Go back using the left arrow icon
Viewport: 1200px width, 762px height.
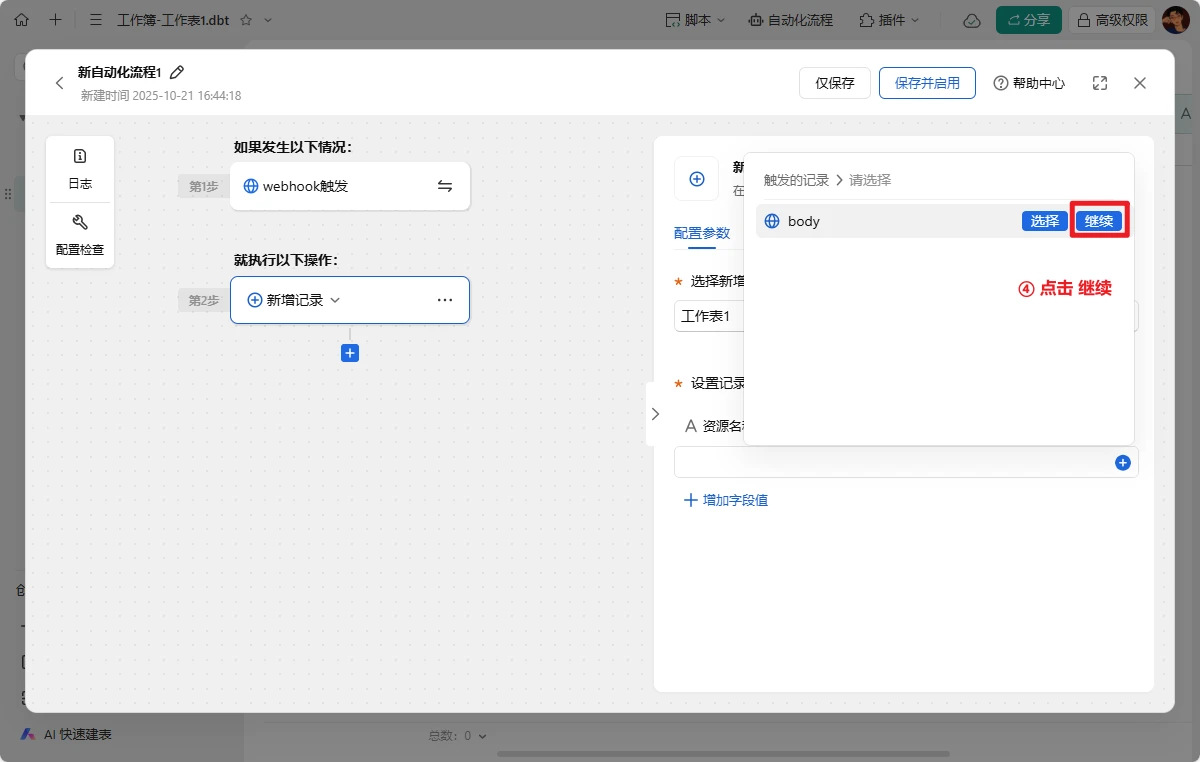point(59,83)
